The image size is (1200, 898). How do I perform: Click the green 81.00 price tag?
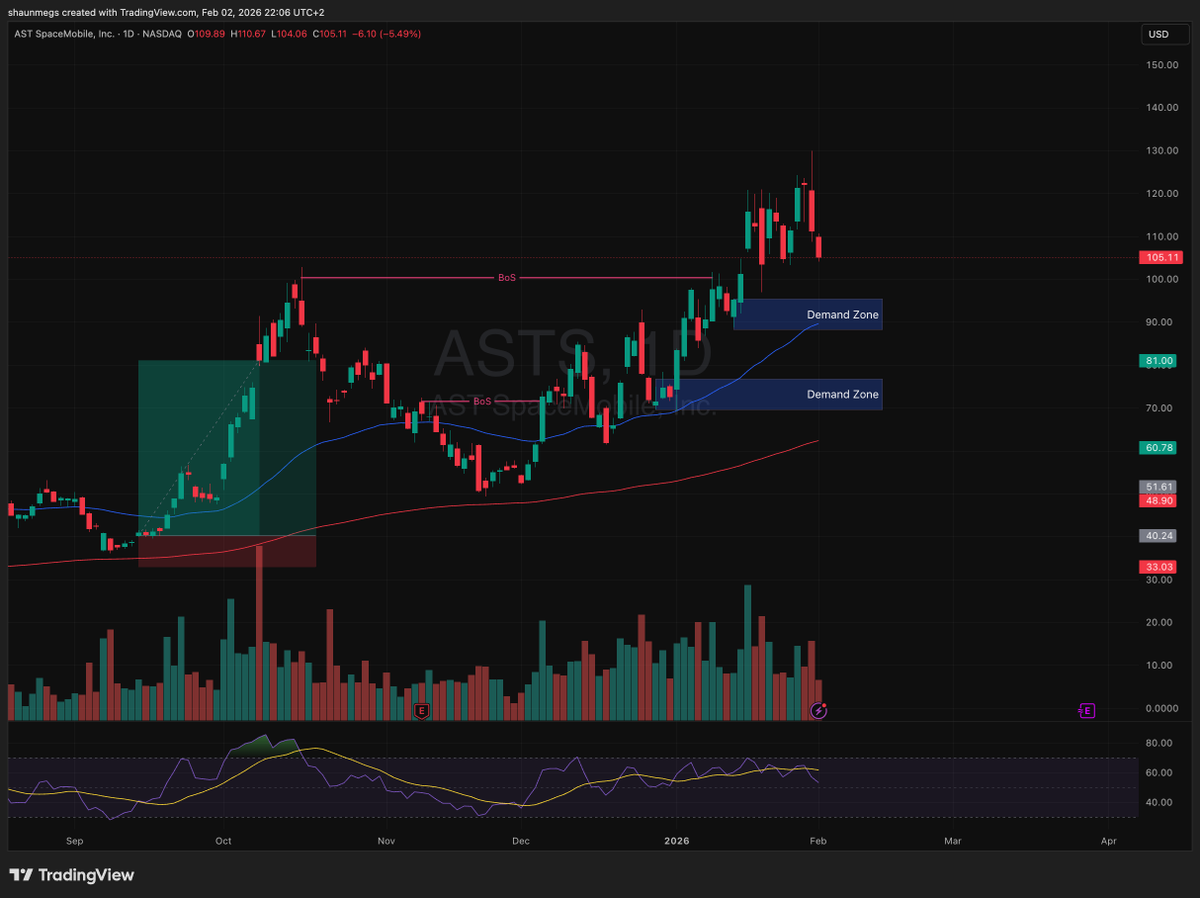(x=1157, y=360)
